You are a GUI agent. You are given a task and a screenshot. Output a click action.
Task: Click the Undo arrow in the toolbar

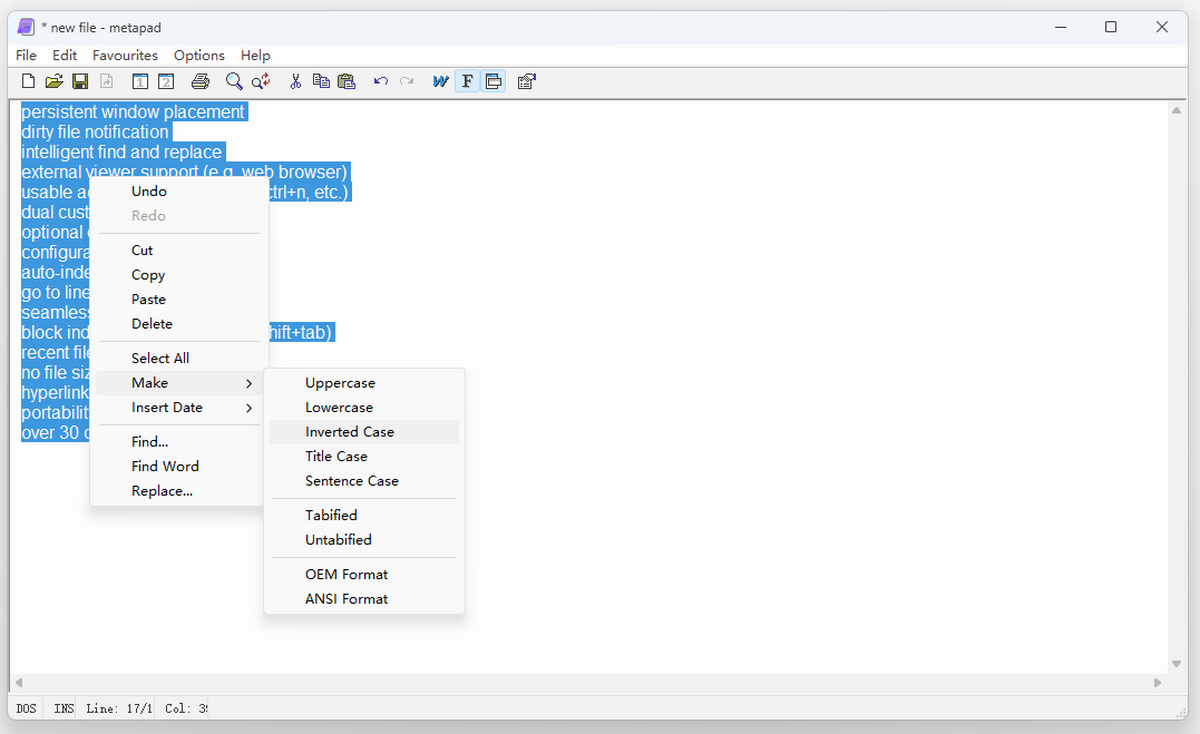pos(381,82)
